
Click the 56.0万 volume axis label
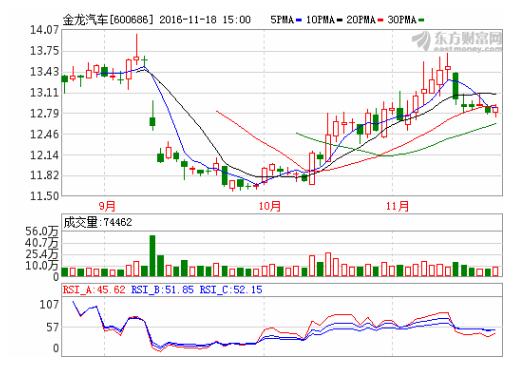coord(42,231)
